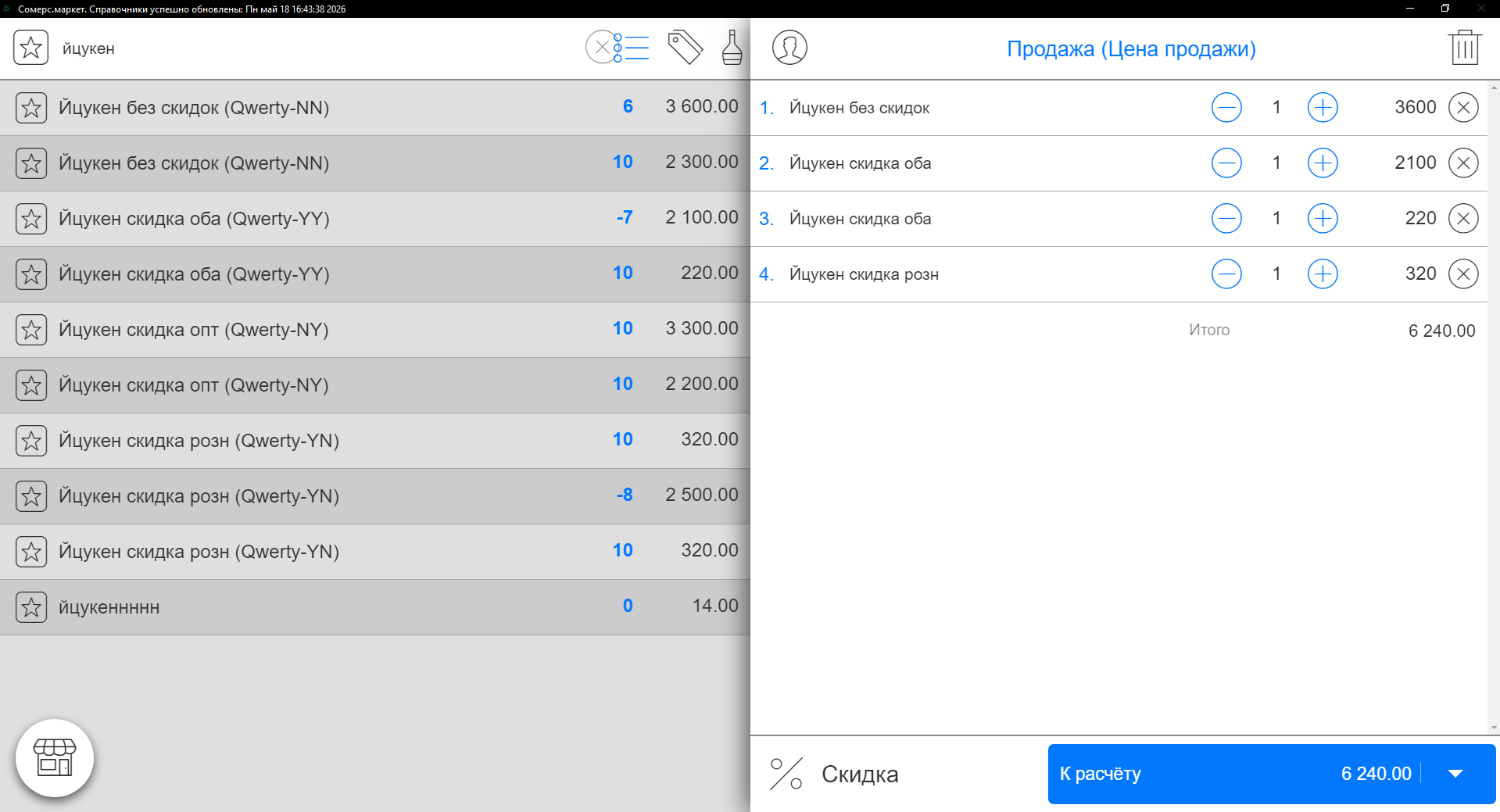The height and width of the screenshot is (812, 1500).
Task: Decrease quantity of Йцукен скидка розн line
Action: (x=1226, y=274)
